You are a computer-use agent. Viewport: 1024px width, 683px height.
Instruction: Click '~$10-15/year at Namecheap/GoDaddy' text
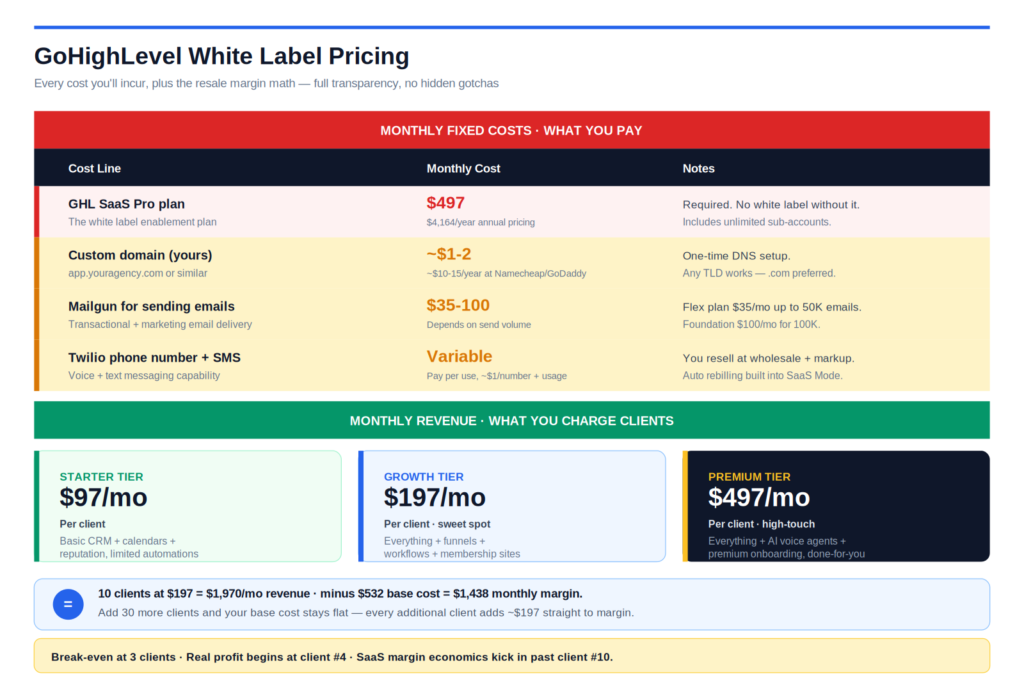click(x=506, y=274)
